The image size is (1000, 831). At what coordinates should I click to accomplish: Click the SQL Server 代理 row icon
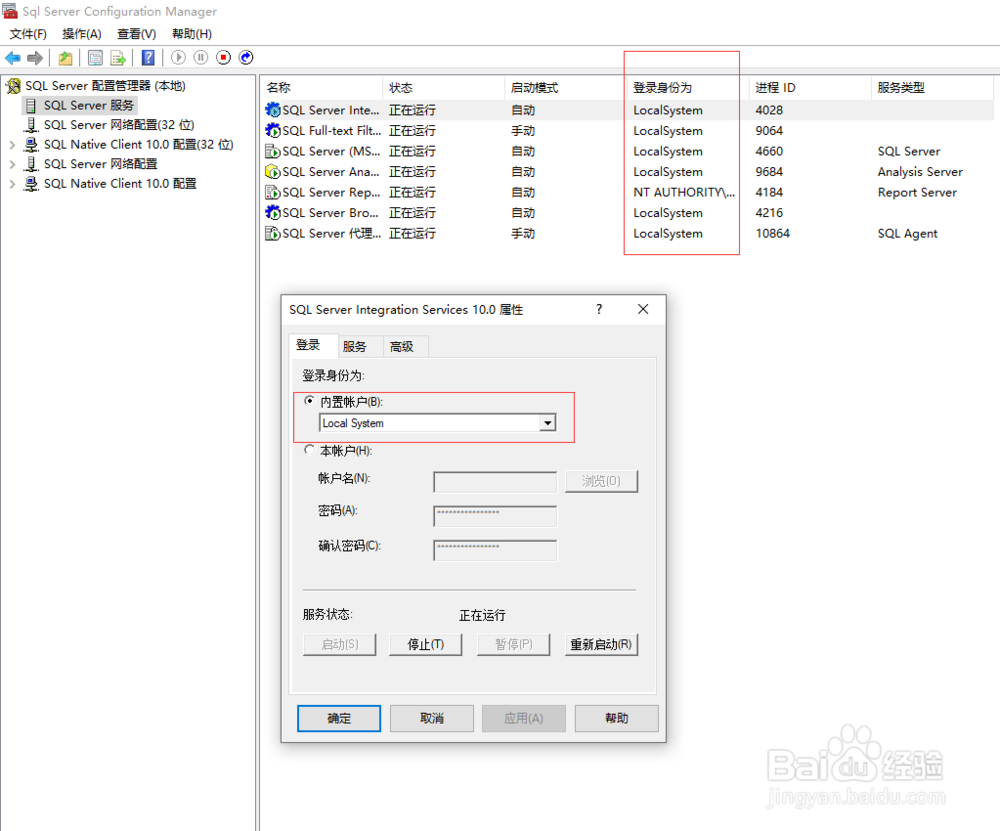(x=272, y=233)
